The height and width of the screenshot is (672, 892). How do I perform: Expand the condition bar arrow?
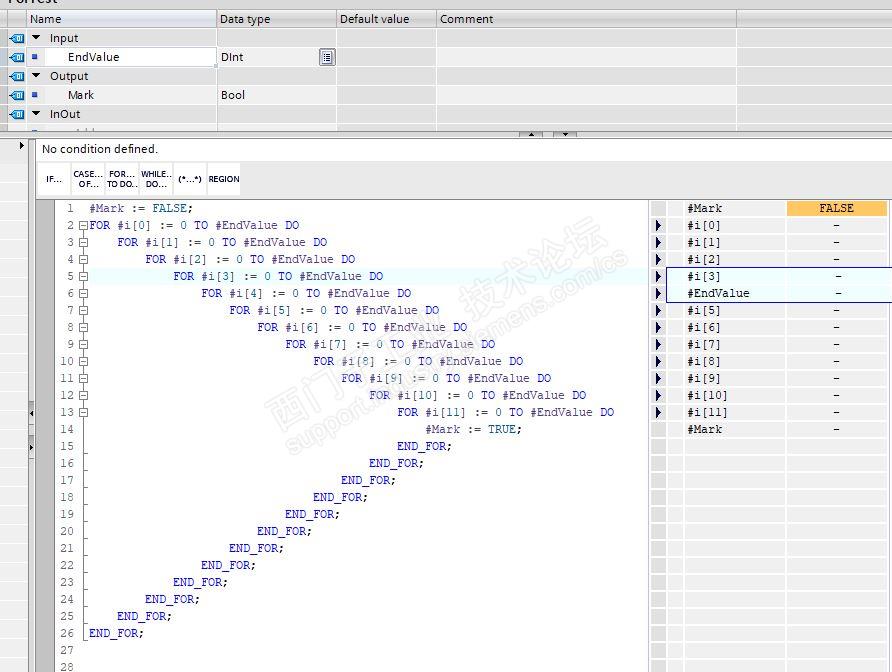pos(22,146)
